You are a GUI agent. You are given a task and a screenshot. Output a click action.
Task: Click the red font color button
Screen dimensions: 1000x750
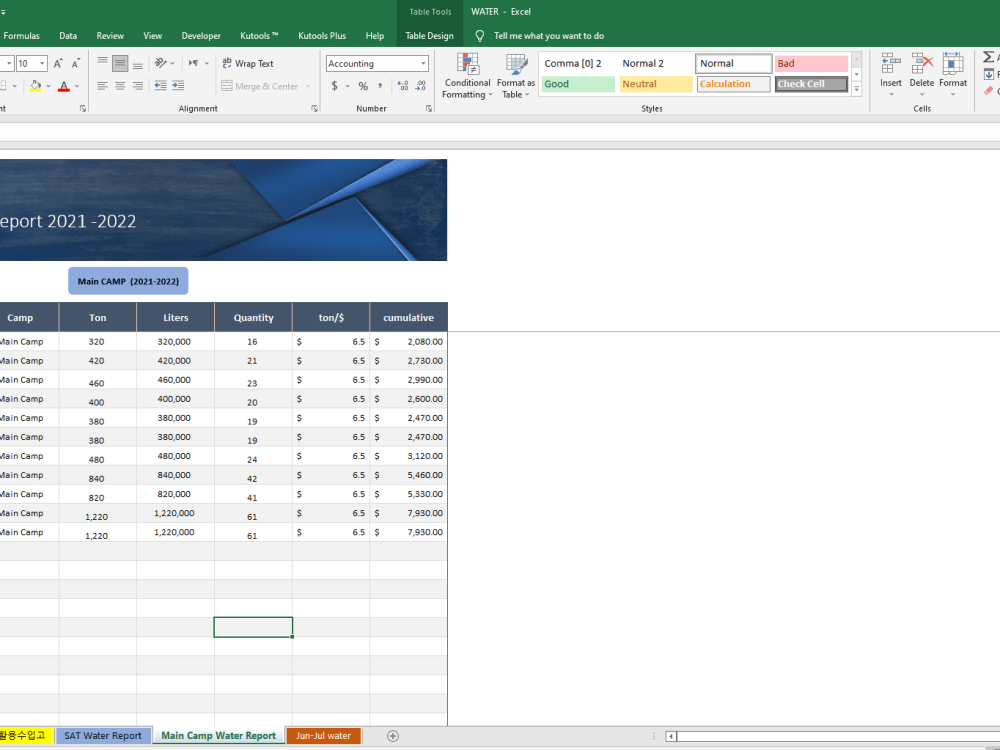[x=64, y=85]
